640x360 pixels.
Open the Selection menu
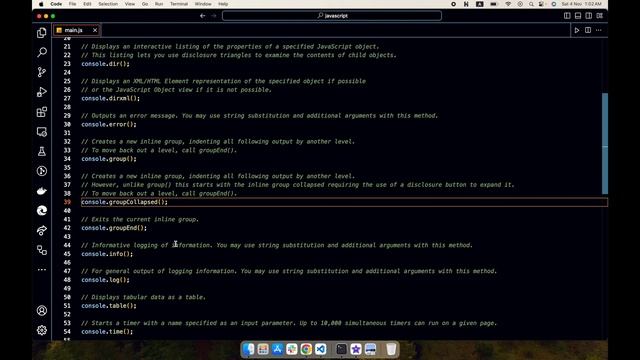(x=108, y=4)
